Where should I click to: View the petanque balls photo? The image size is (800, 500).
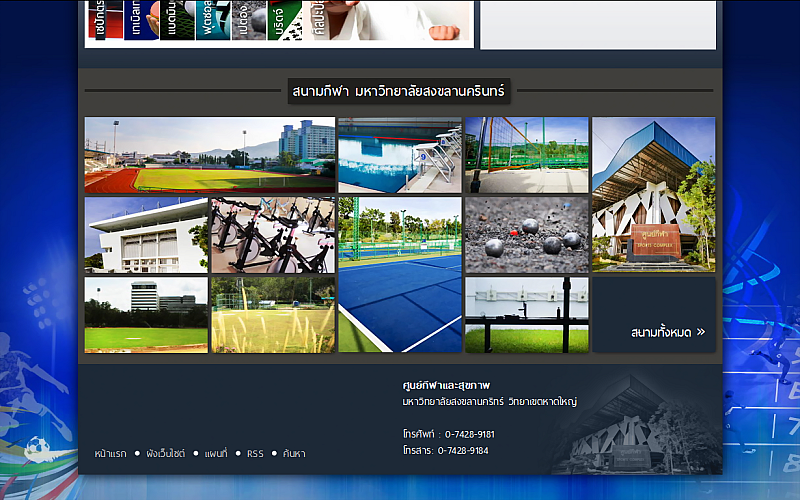[526, 235]
